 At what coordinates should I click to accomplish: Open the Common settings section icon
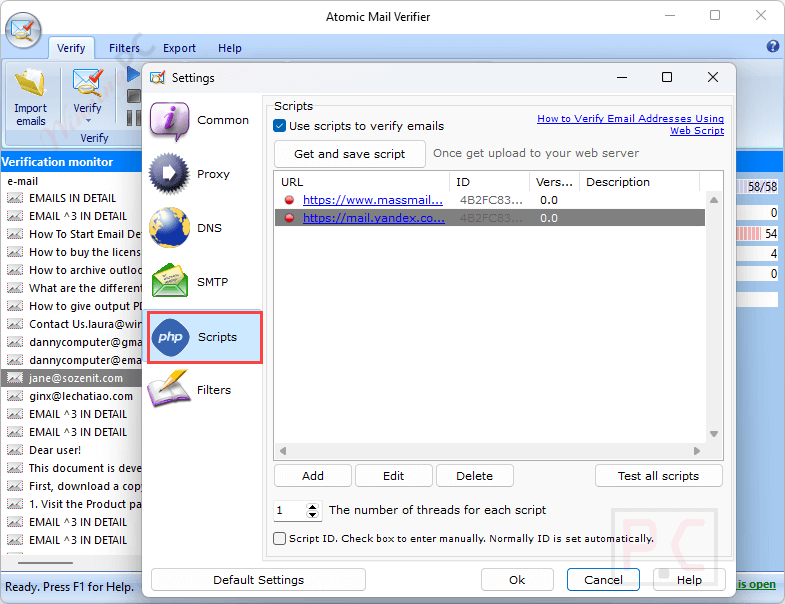170,120
